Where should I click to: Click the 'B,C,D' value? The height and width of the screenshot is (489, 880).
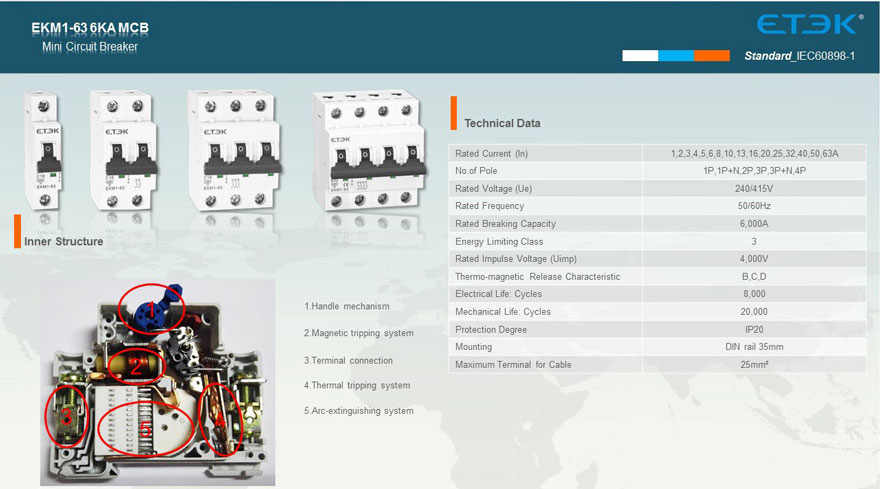pyautogui.click(x=754, y=276)
